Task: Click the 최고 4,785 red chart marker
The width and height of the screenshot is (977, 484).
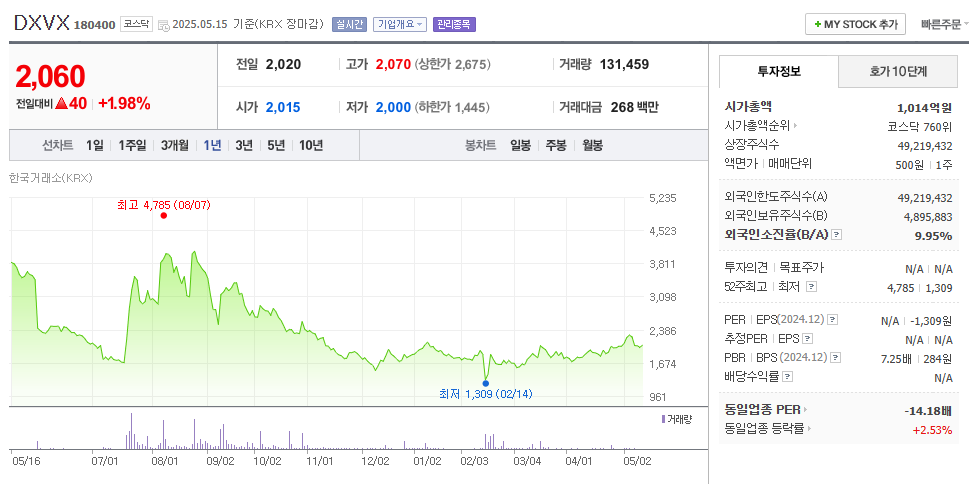Action: click(x=163, y=215)
